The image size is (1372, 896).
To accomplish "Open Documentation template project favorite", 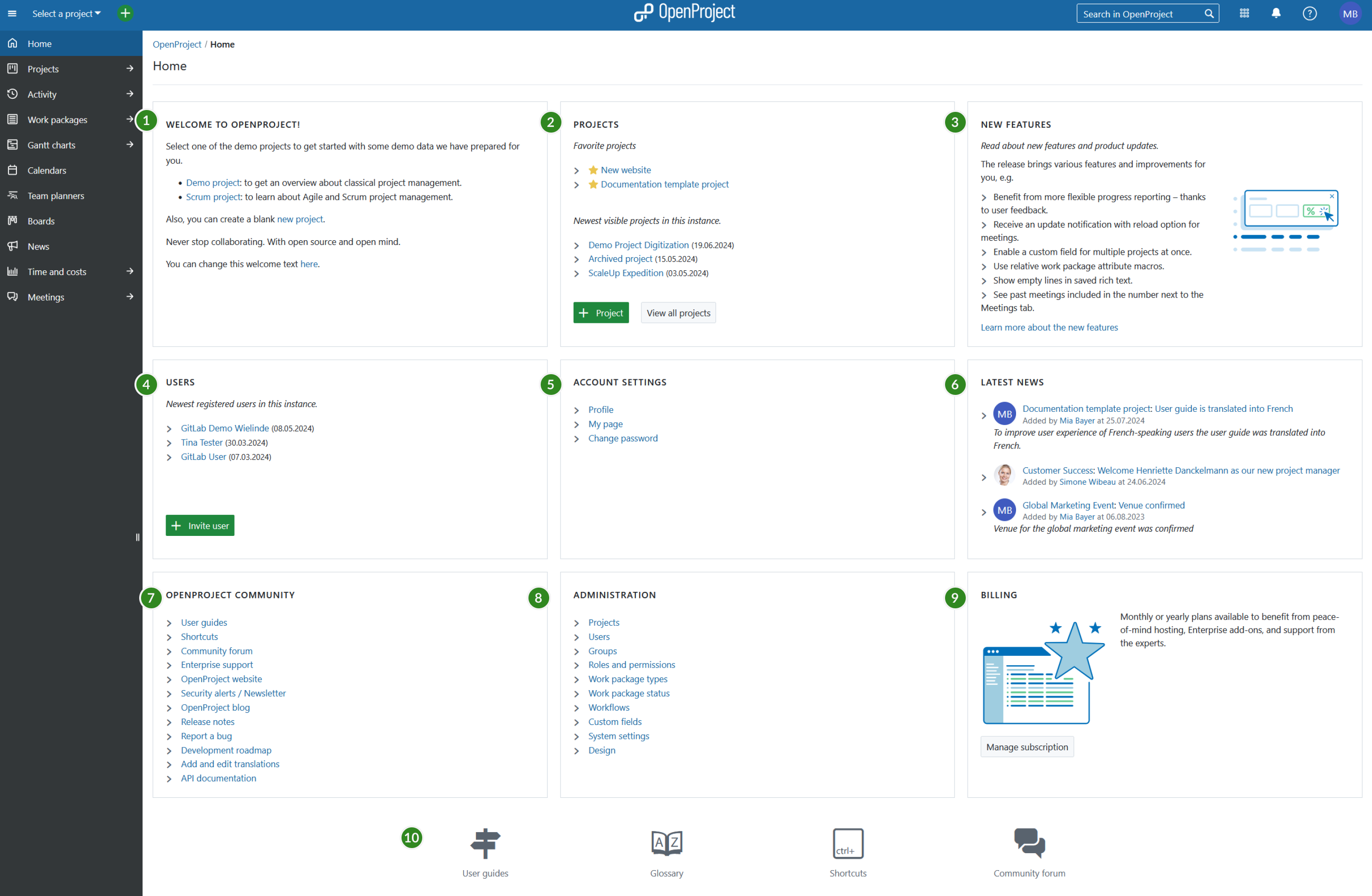I will pyautogui.click(x=665, y=184).
